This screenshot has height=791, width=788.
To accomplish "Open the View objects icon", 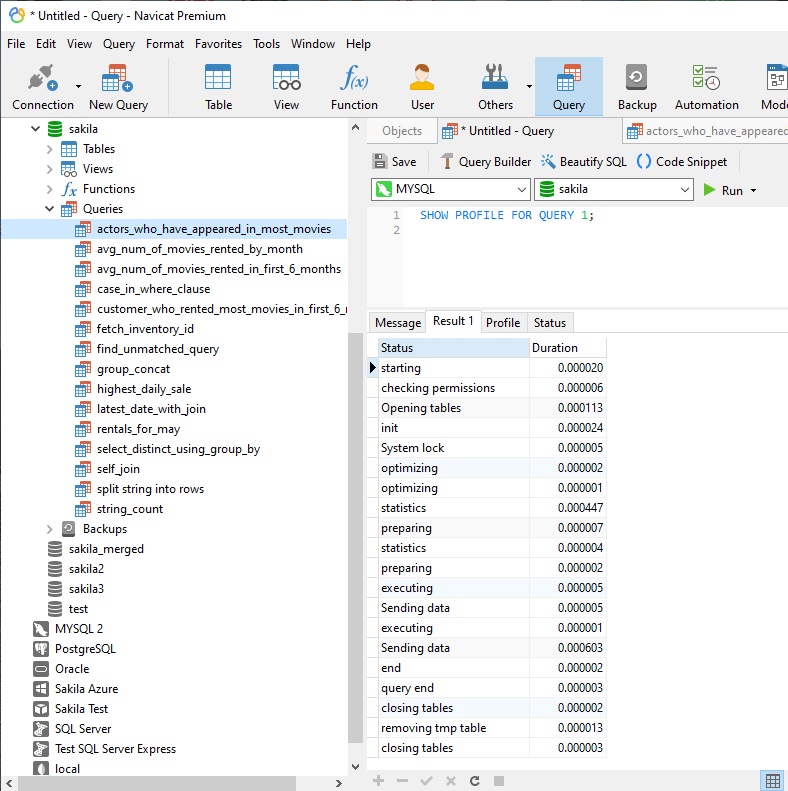I will [286, 87].
